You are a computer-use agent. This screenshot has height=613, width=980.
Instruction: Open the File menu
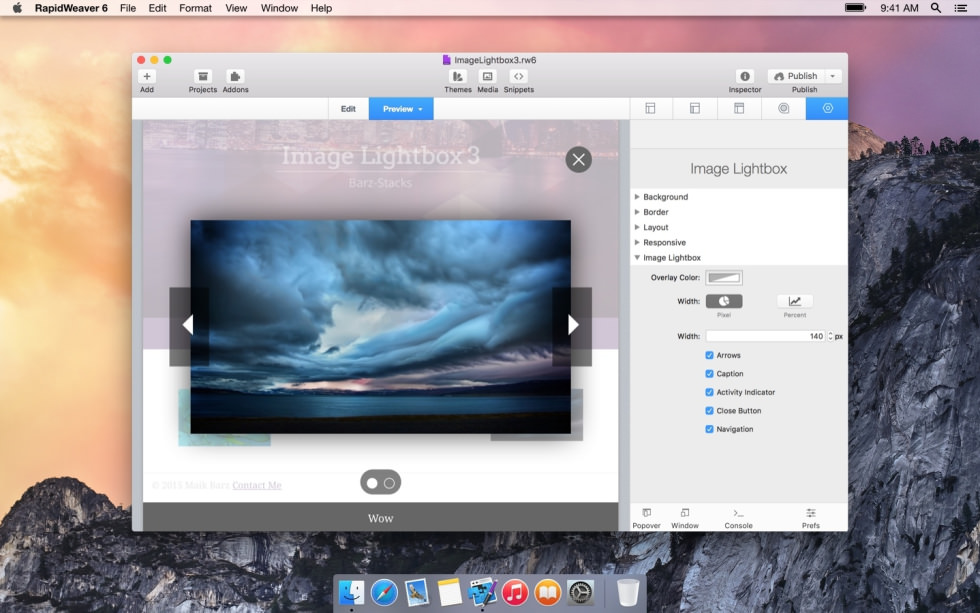point(128,8)
